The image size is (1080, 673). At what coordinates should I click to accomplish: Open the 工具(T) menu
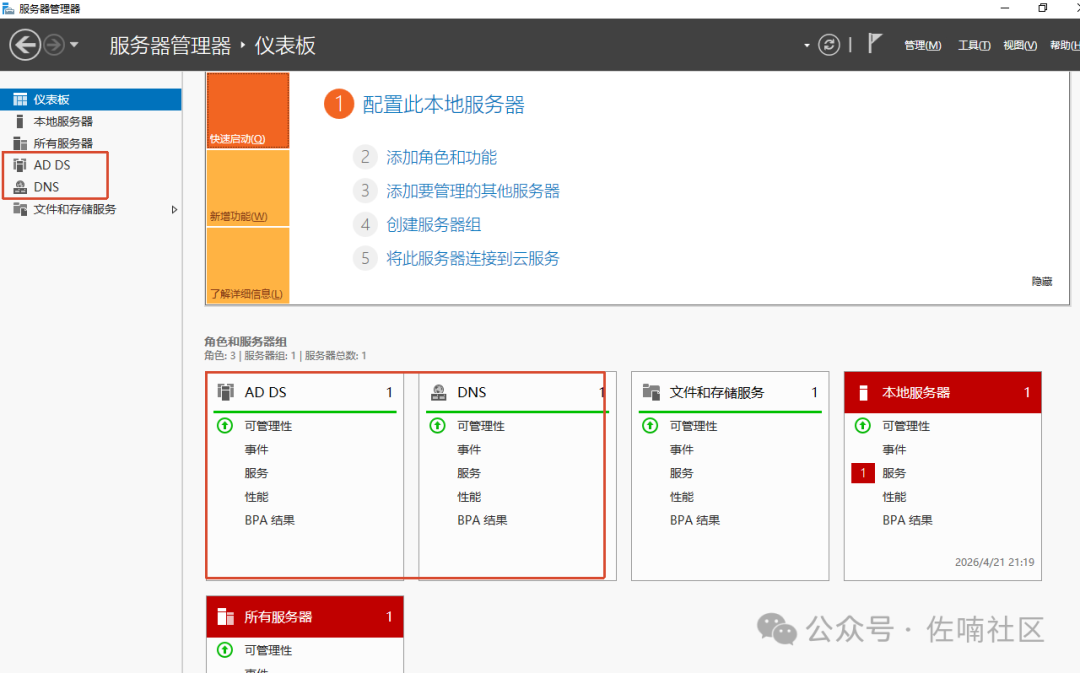pos(974,45)
